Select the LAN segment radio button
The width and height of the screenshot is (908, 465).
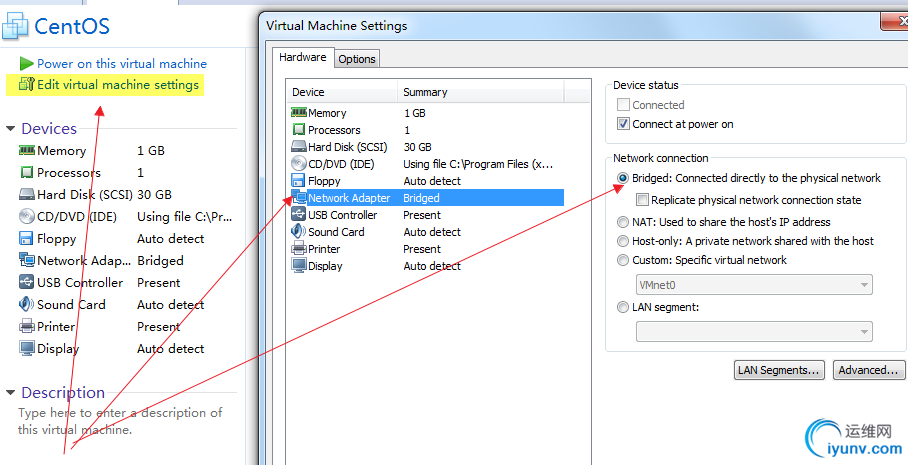click(x=623, y=307)
